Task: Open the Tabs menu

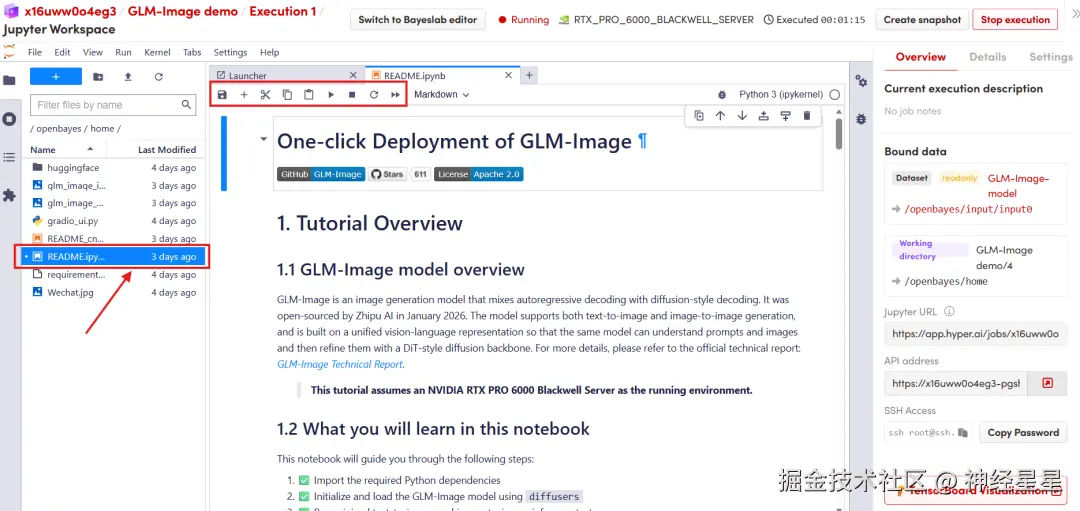Action: [x=192, y=52]
